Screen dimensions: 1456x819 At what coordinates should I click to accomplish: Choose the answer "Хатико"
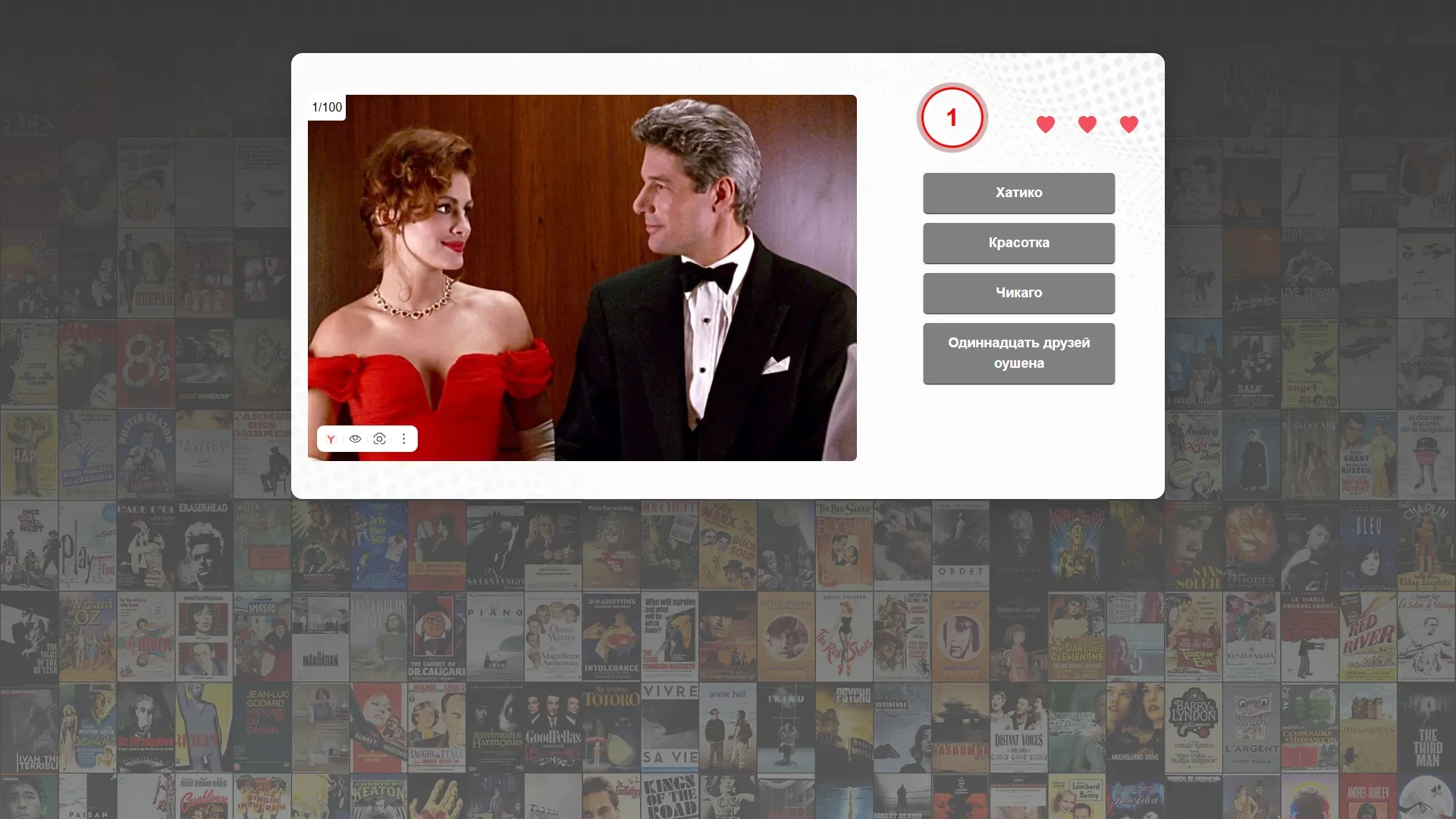point(1018,193)
